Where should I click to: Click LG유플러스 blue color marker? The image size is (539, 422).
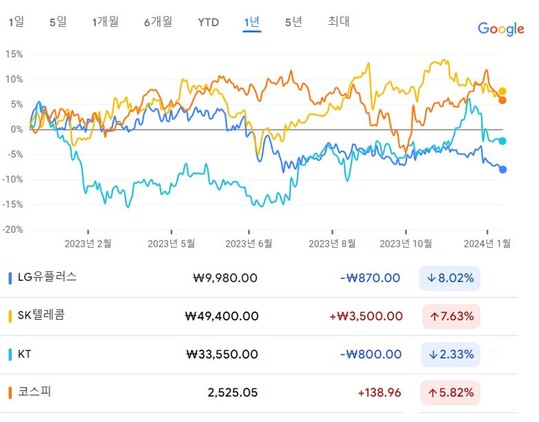pos(10,278)
